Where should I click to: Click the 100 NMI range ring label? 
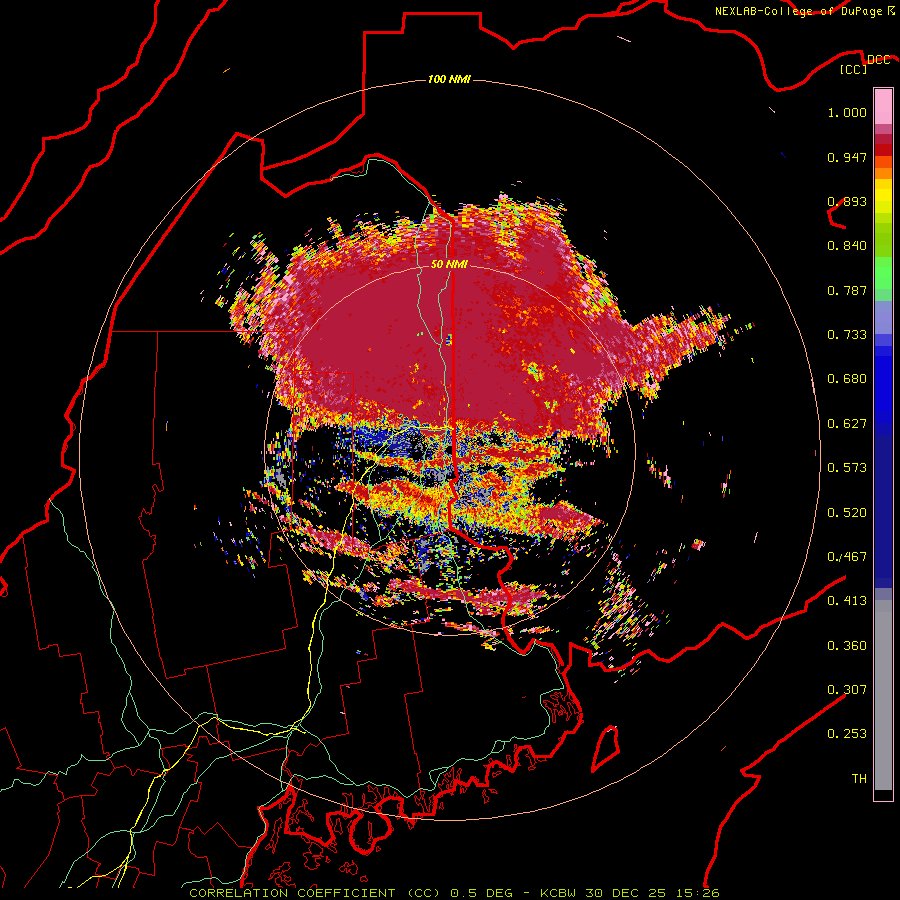pyautogui.click(x=449, y=79)
